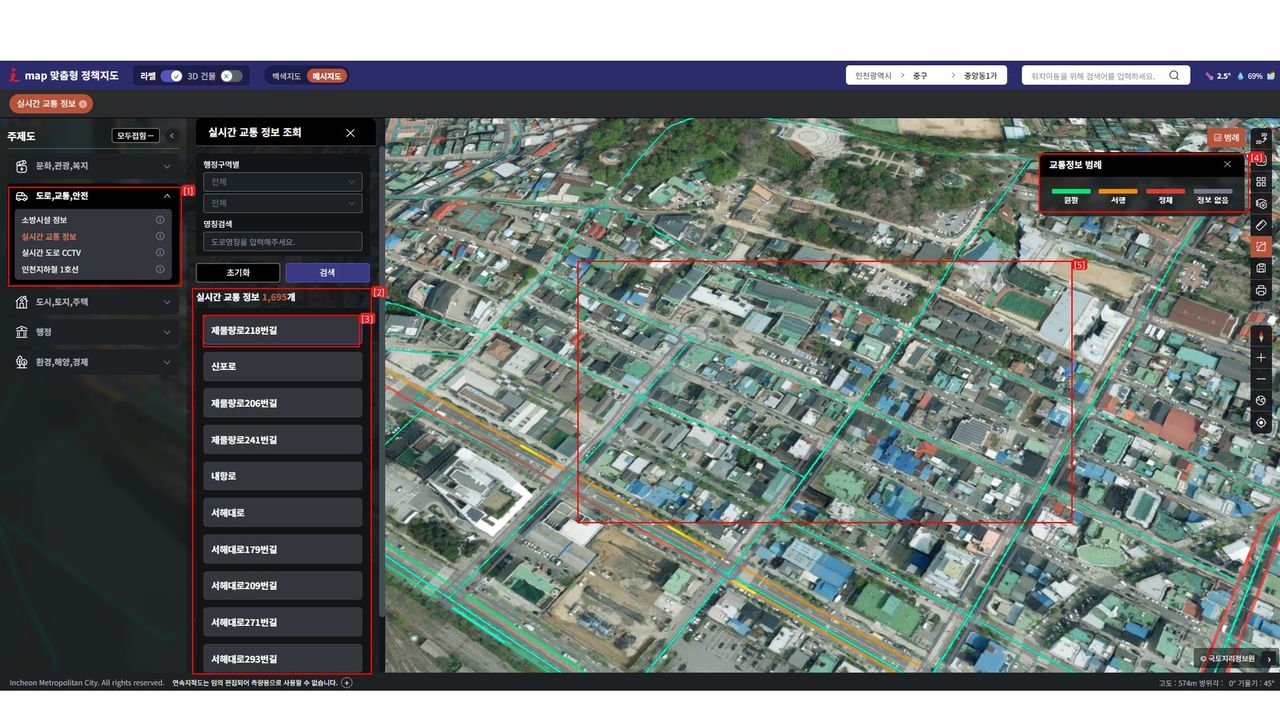Click the print map icon

pyautogui.click(x=1261, y=291)
